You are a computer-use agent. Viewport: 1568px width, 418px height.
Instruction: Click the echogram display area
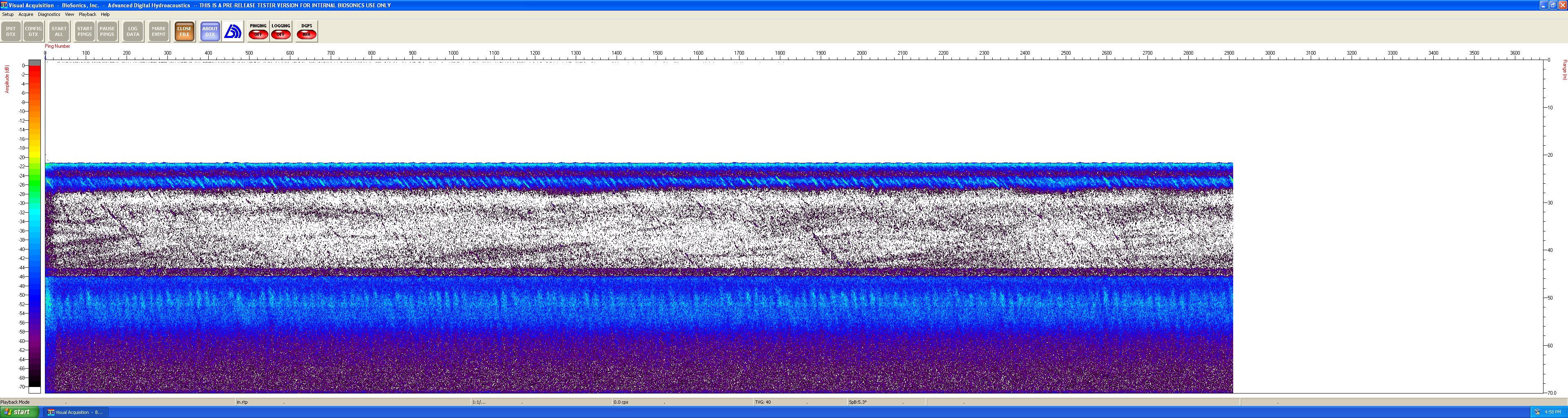[x=794, y=226]
